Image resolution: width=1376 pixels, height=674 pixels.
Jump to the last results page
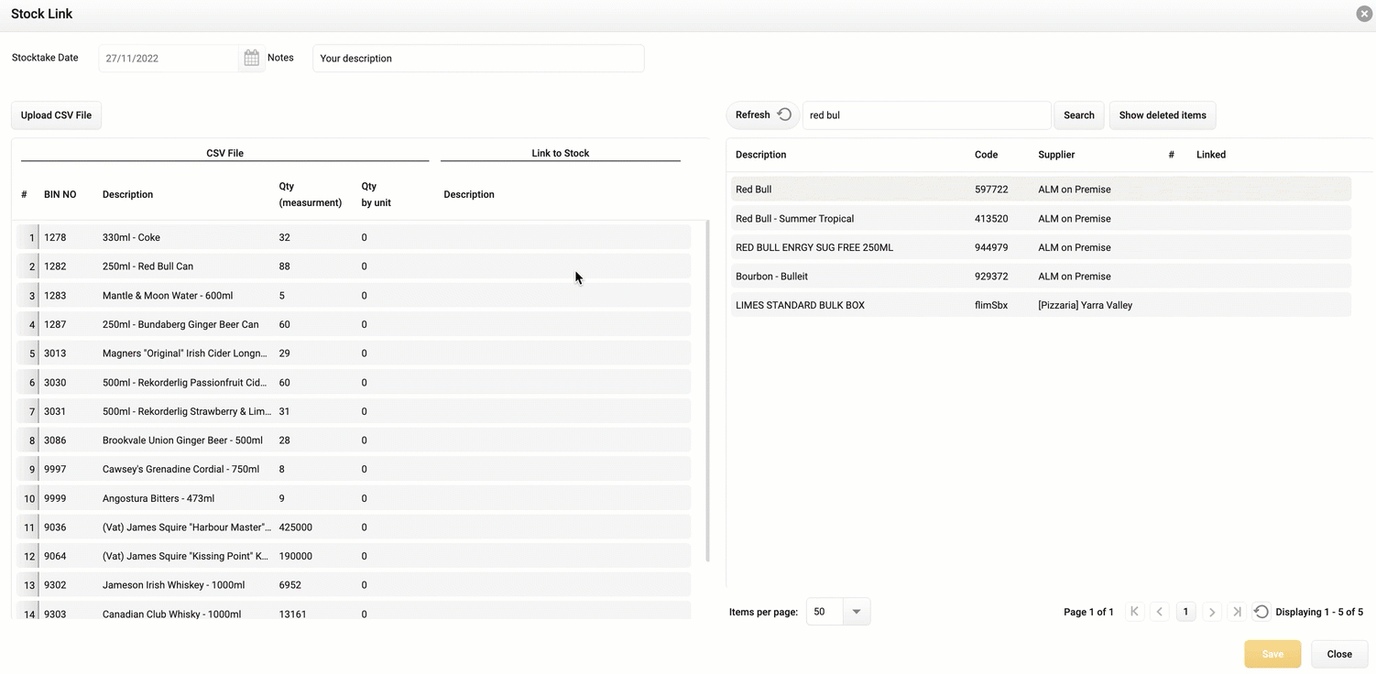click(x=1236, y=611)
